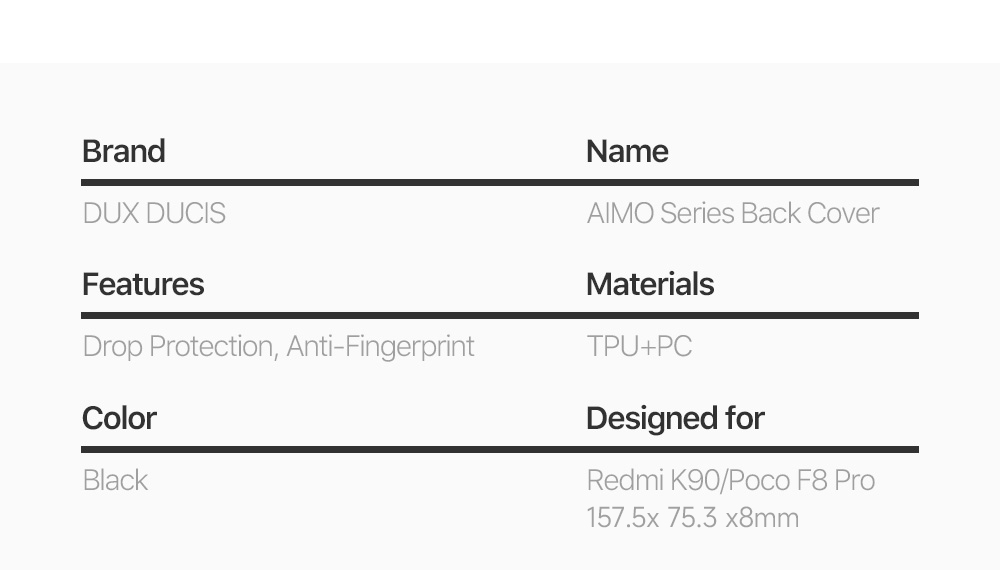Click the divider line under Materials
The image size is (1000, 570).
pos(752,316)
